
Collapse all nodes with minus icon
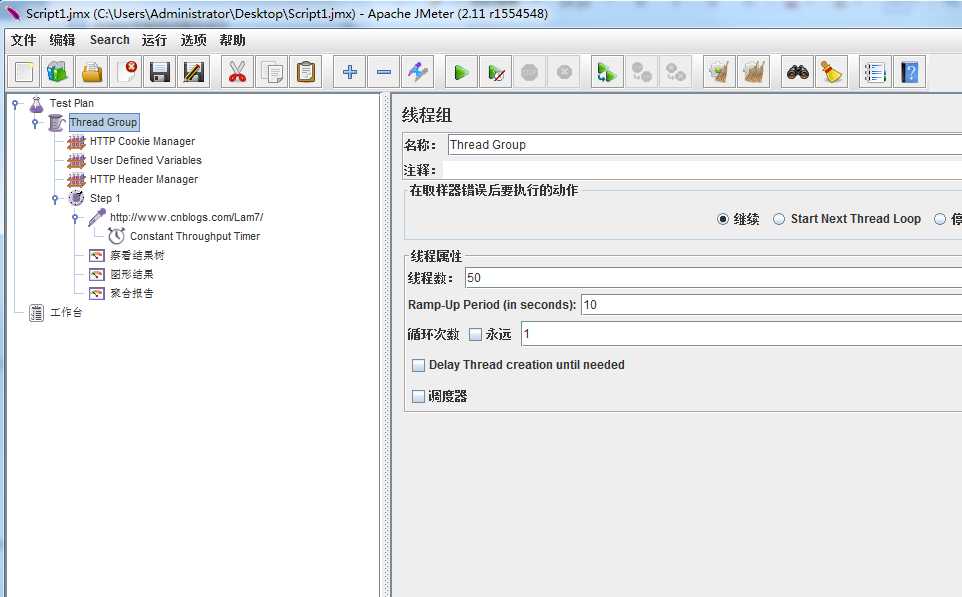click(x=384, y=72)
